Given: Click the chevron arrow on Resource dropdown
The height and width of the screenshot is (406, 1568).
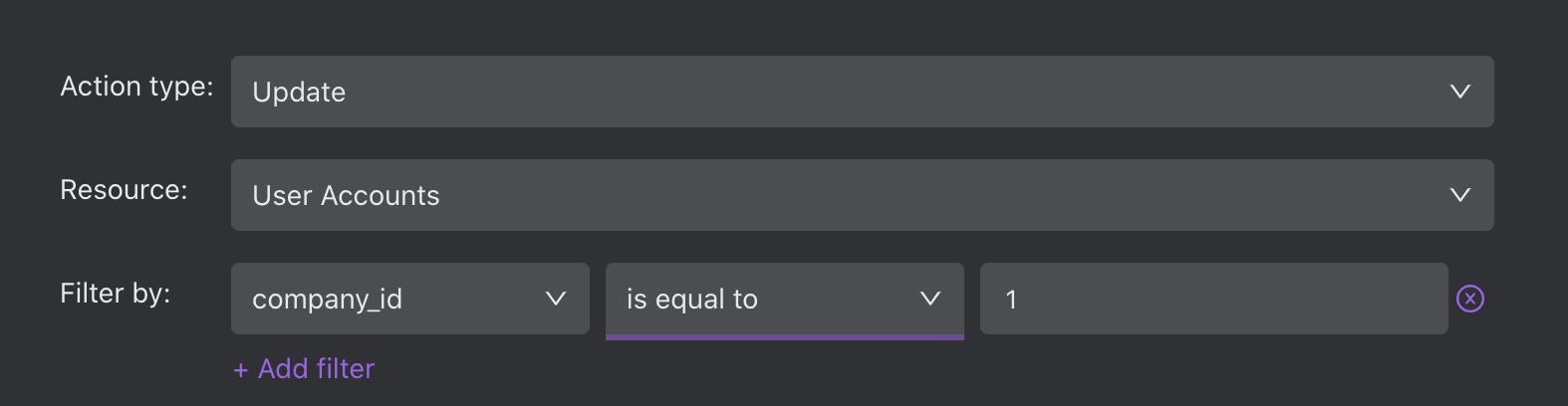Looking at the screenshot, I should [1460, 195].
